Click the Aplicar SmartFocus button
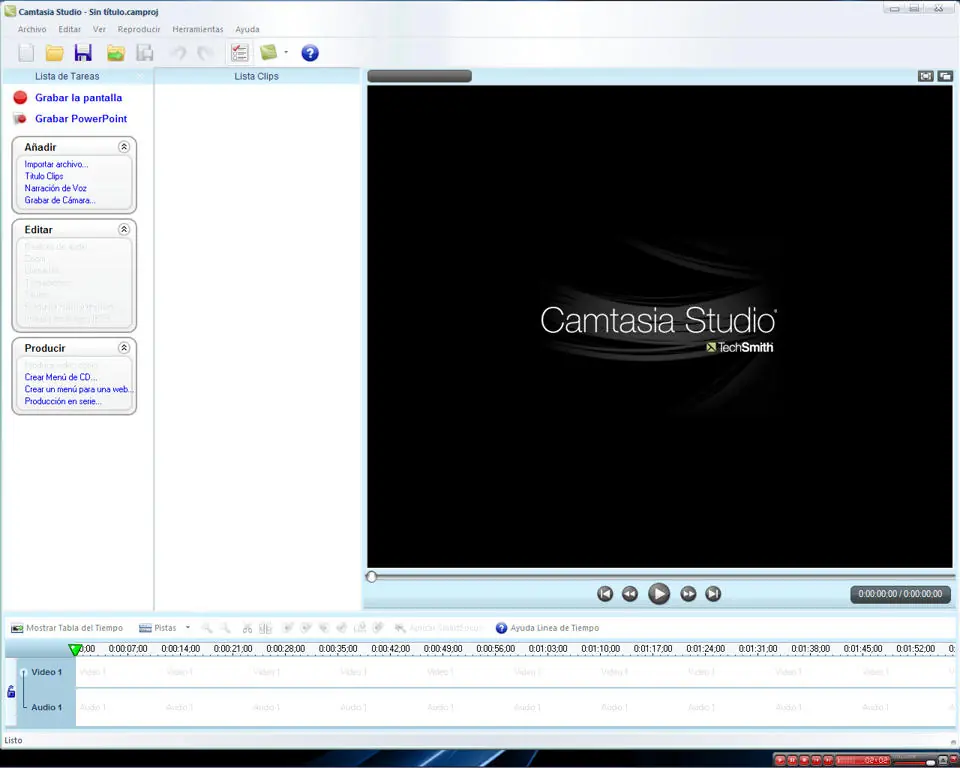960x768 pixels. click(438, 628)
